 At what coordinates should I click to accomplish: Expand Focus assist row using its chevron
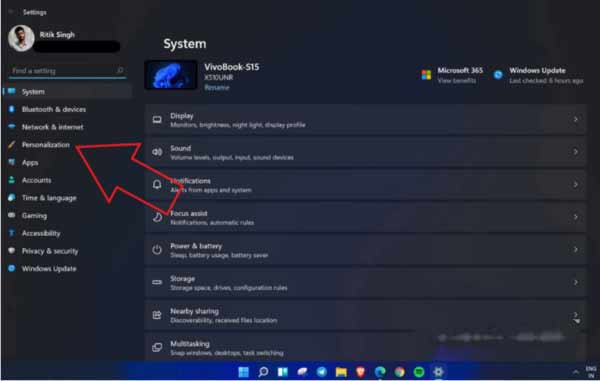coord(576,217)
